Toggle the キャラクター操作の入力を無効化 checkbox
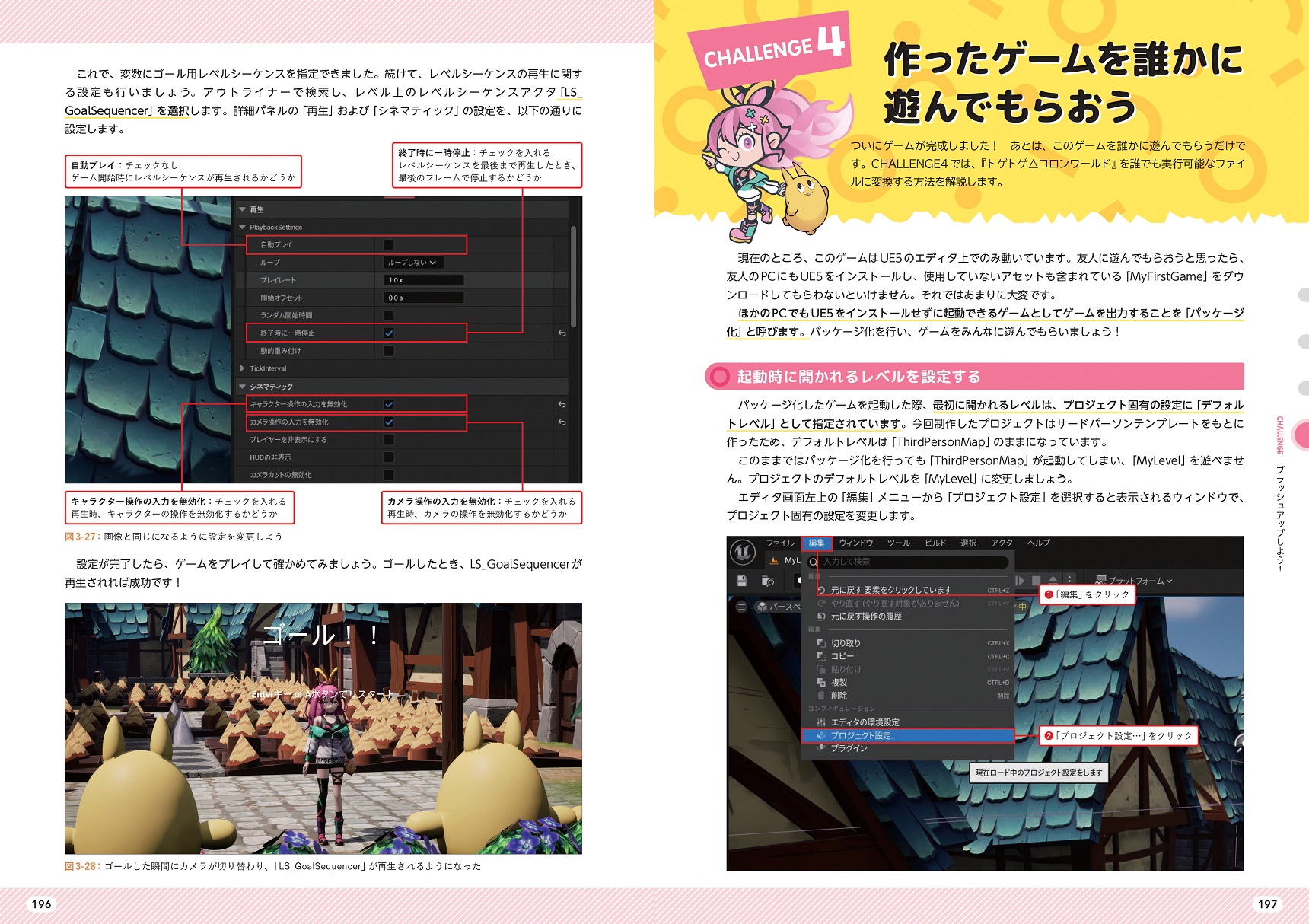This screenshot has width=1309, height=924. pyautogui.click(x=389, y=405)
